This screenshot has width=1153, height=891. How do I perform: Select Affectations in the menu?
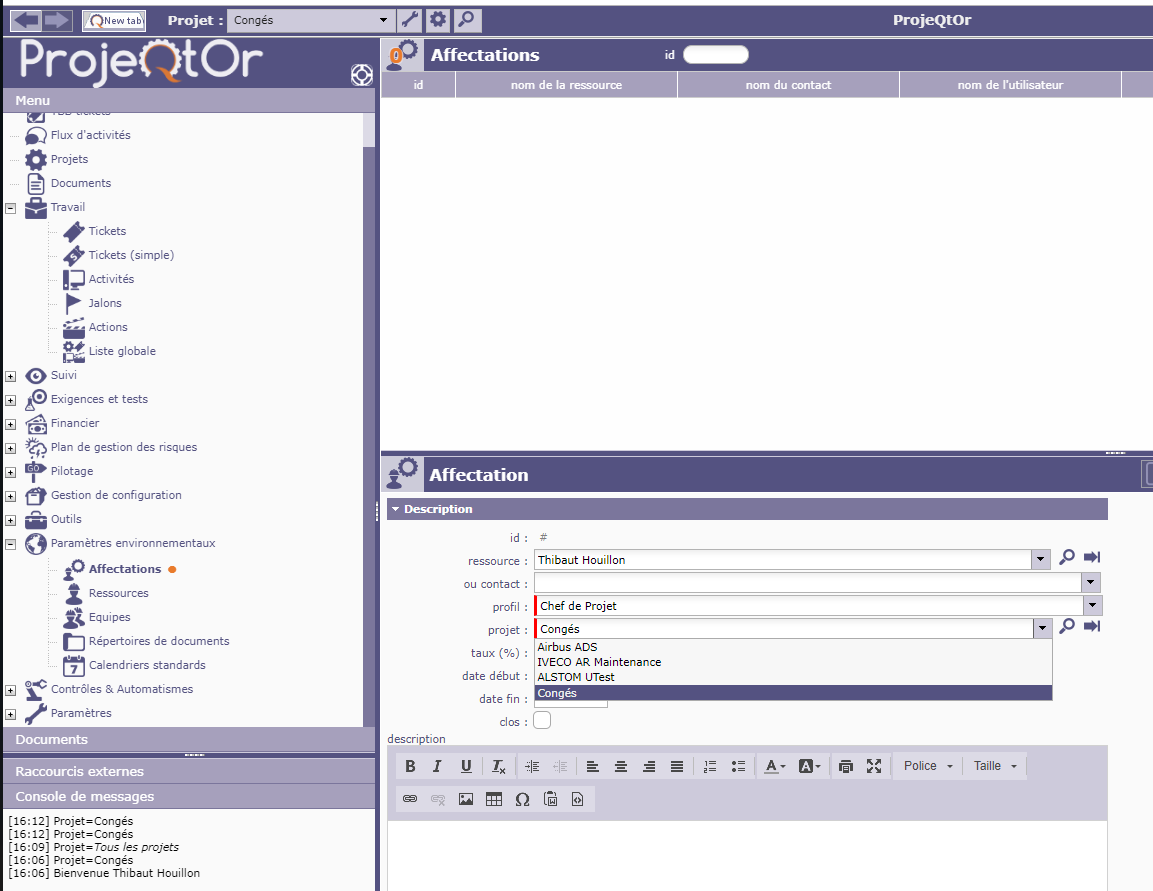[x=125, y=569]
